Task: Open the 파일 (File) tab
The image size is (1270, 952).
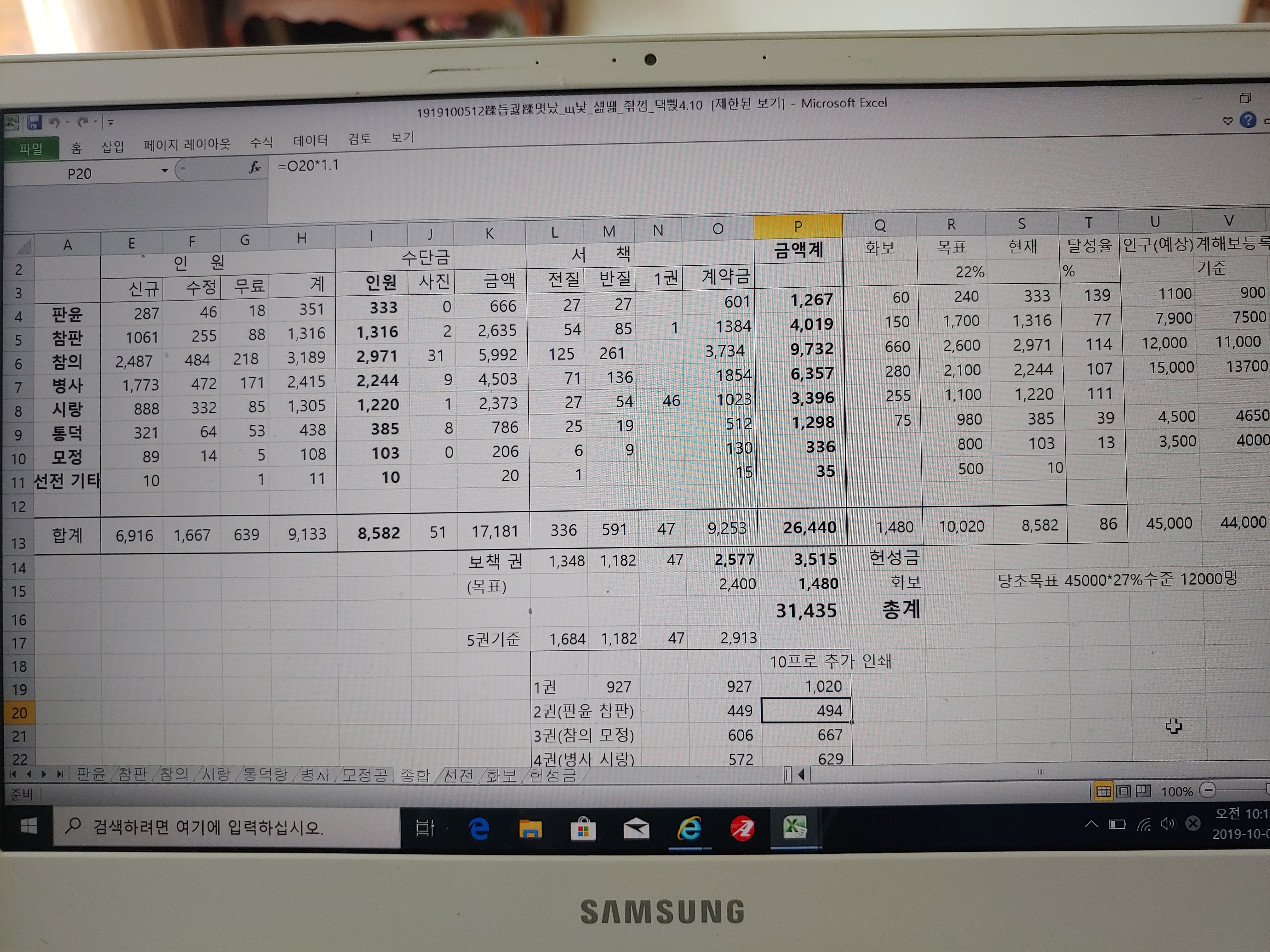Action: pos(31,149)
